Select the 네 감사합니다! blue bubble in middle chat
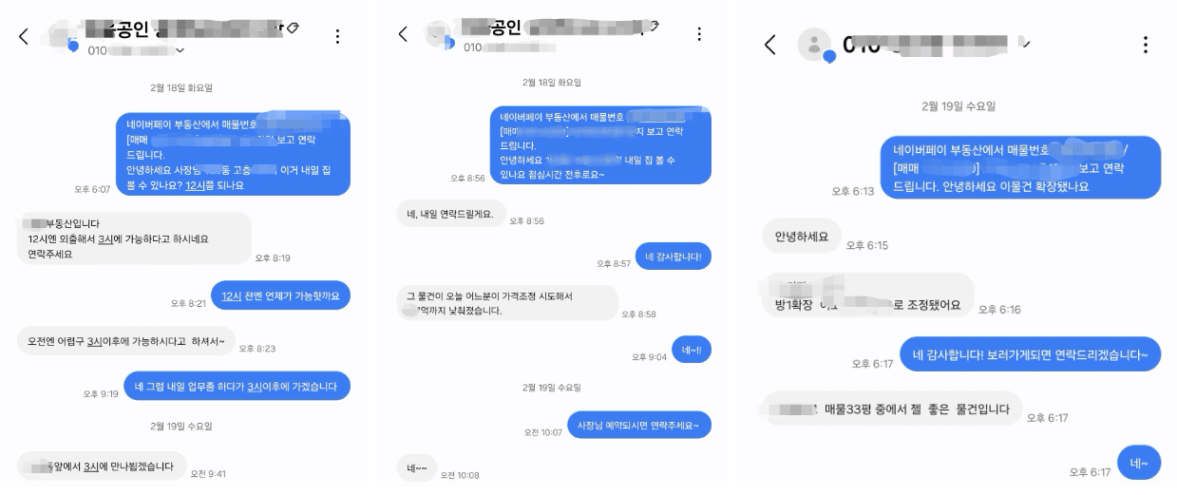This screenshot has height=495, width=1177. pyautogui.click(x=673, y=257)
